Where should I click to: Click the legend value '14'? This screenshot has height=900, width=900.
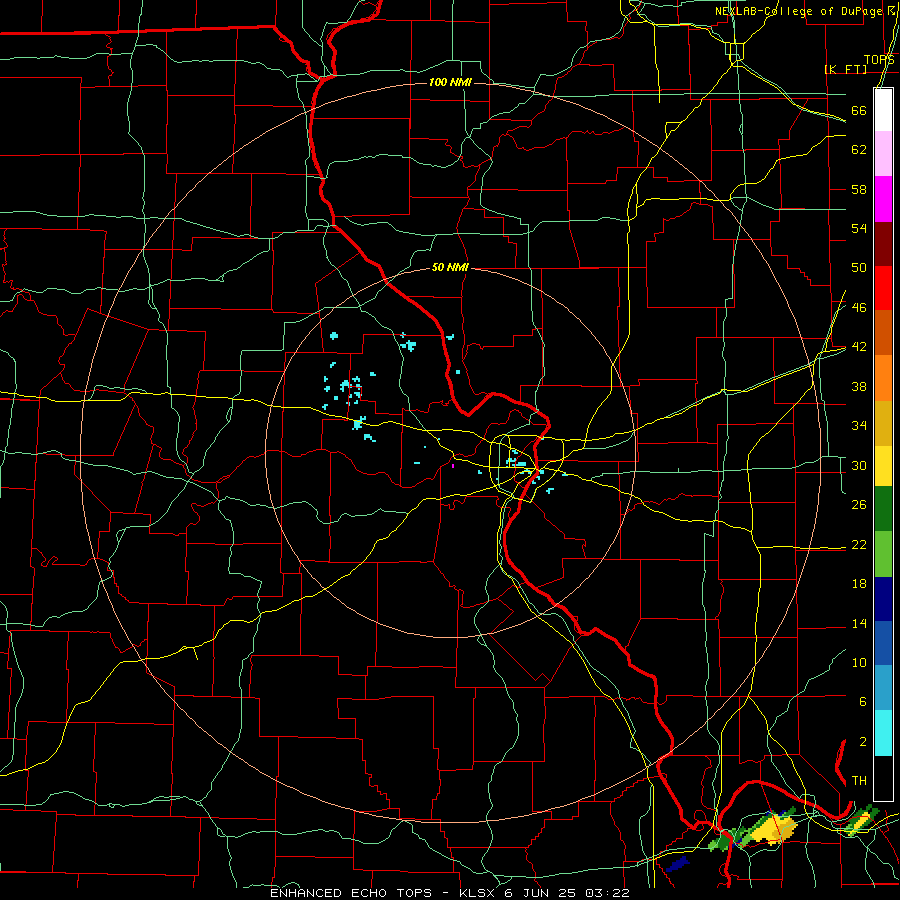coord(859,623)
